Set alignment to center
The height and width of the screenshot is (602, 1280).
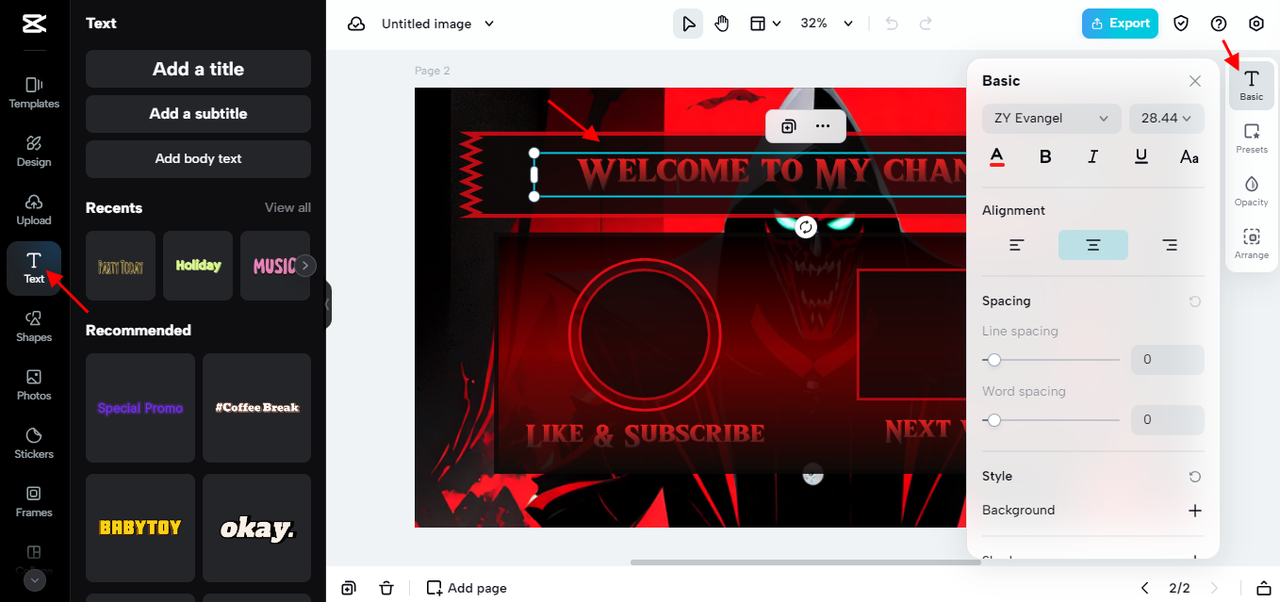click(x=1093, y=245)
